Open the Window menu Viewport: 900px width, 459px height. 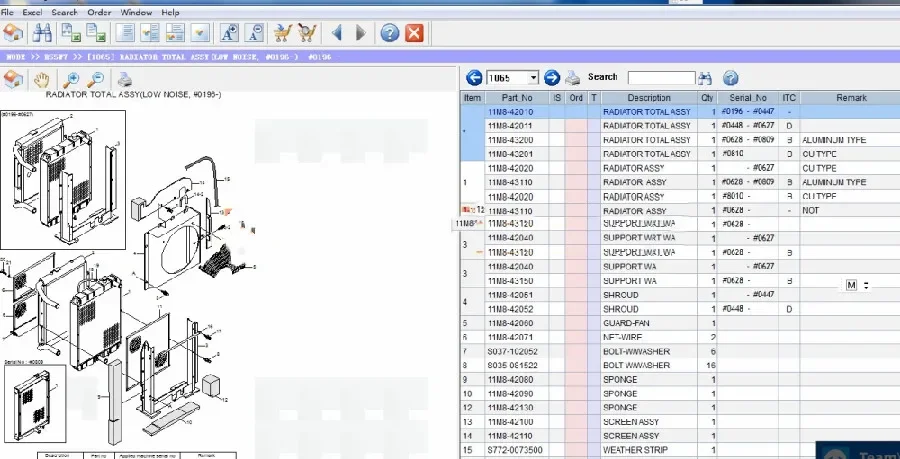coord(136,12)
